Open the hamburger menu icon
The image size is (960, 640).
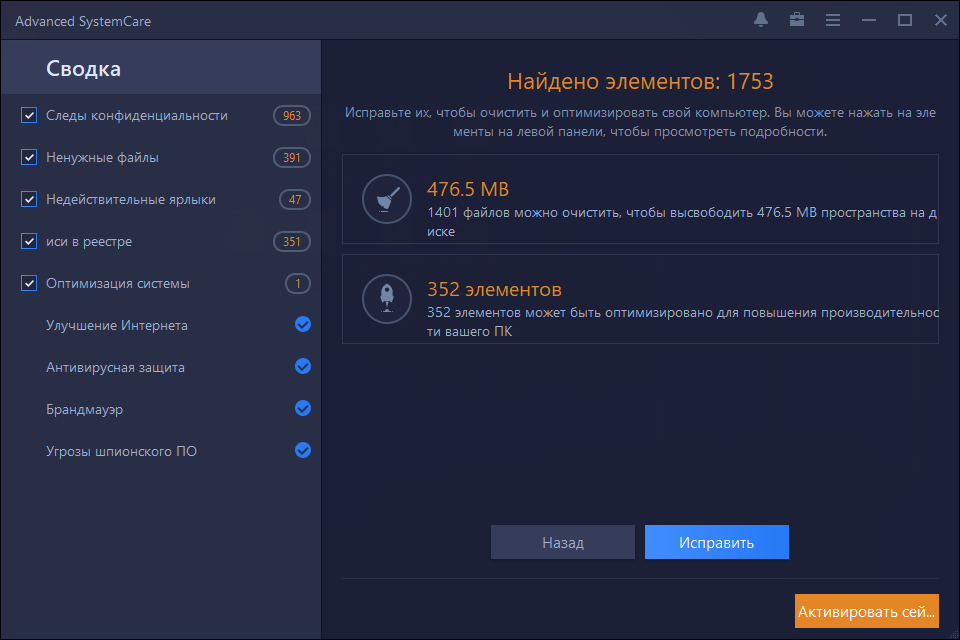coord(833,20)
